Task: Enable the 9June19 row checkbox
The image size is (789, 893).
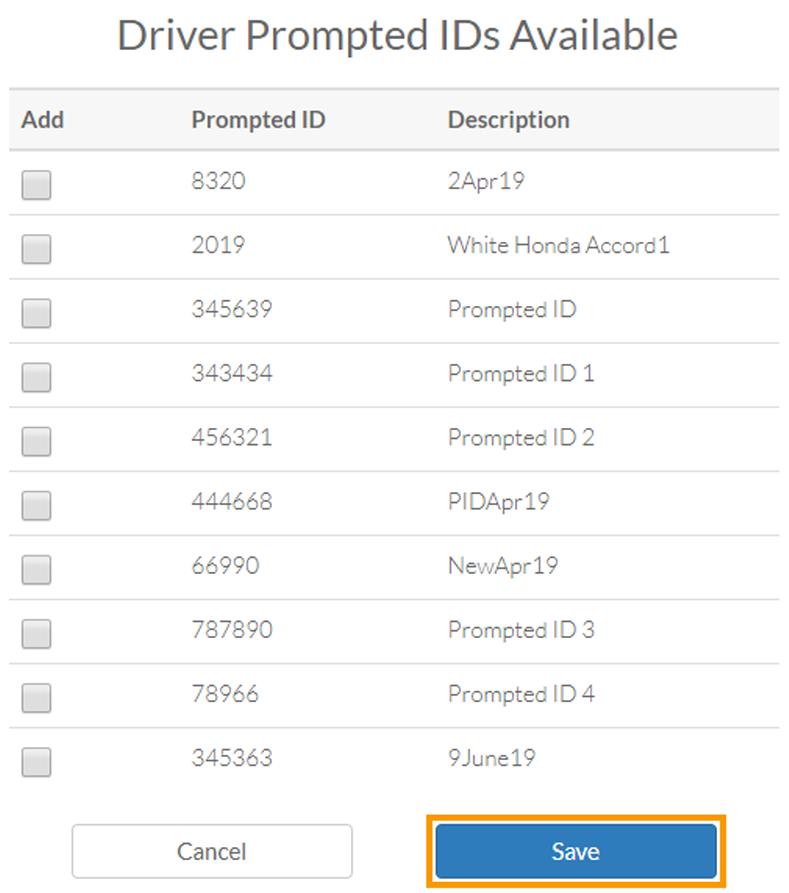Action: [x=36, y=761]
